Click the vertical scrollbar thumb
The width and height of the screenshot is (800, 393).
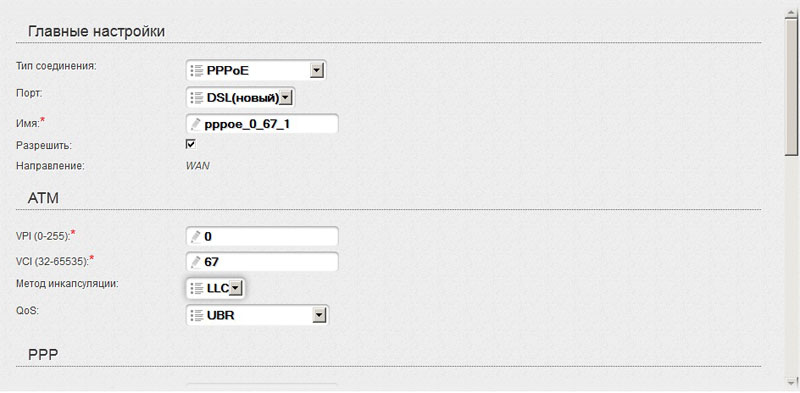pos(791,87)
